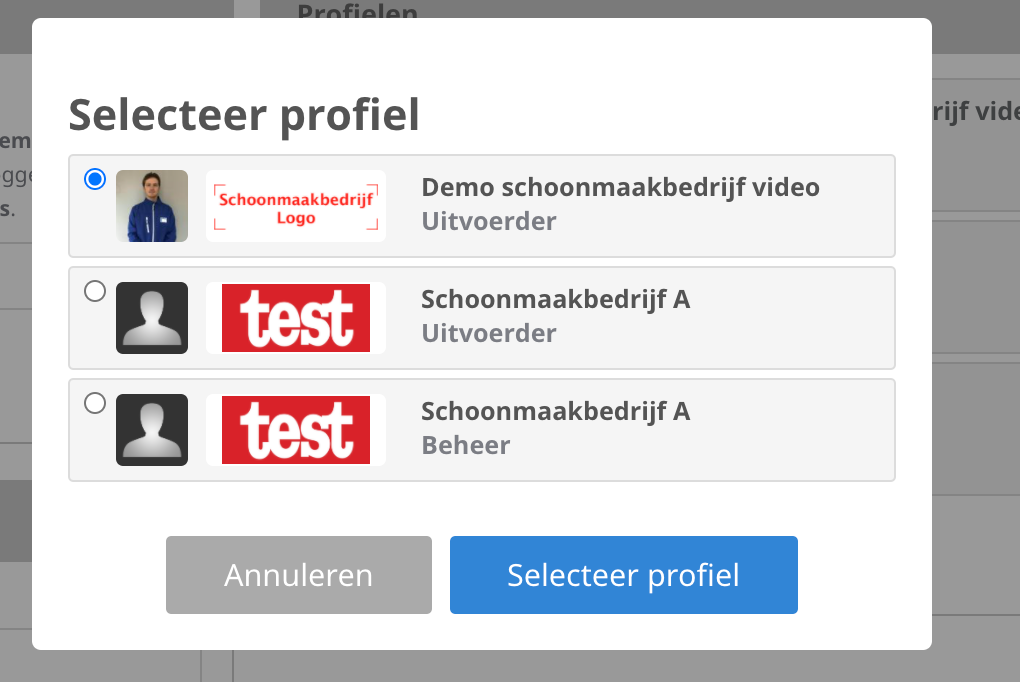This screenshot has width=1020, height=682.
Task: Click the Demo schoonmaakbedrijf video profile name
Action: tap(620, 187)
